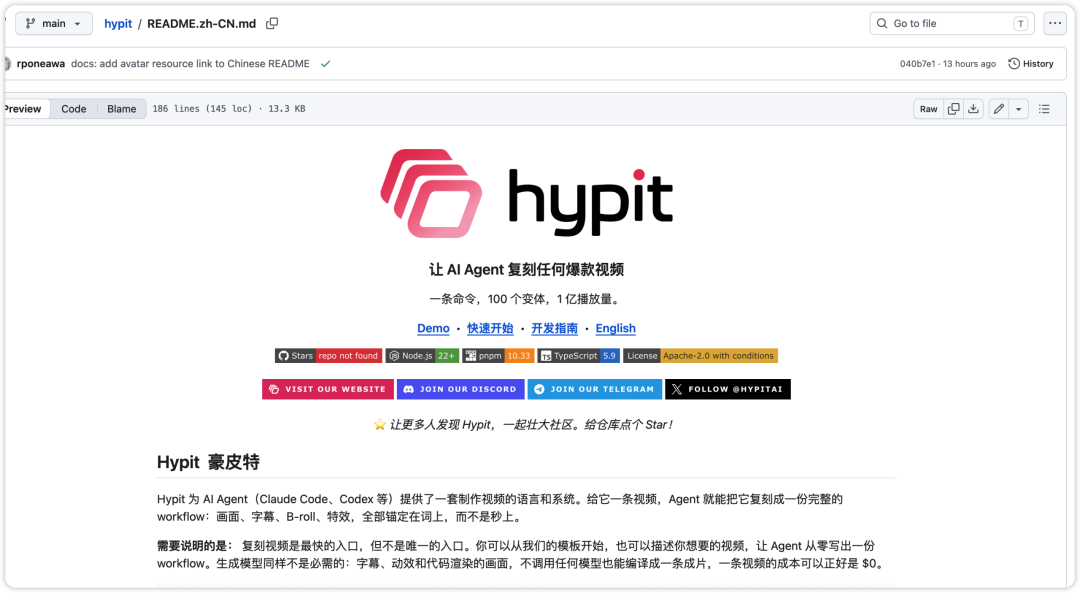Click the 需要说明的是 bold text
1080x593 pixels.
tap(195, 546)
